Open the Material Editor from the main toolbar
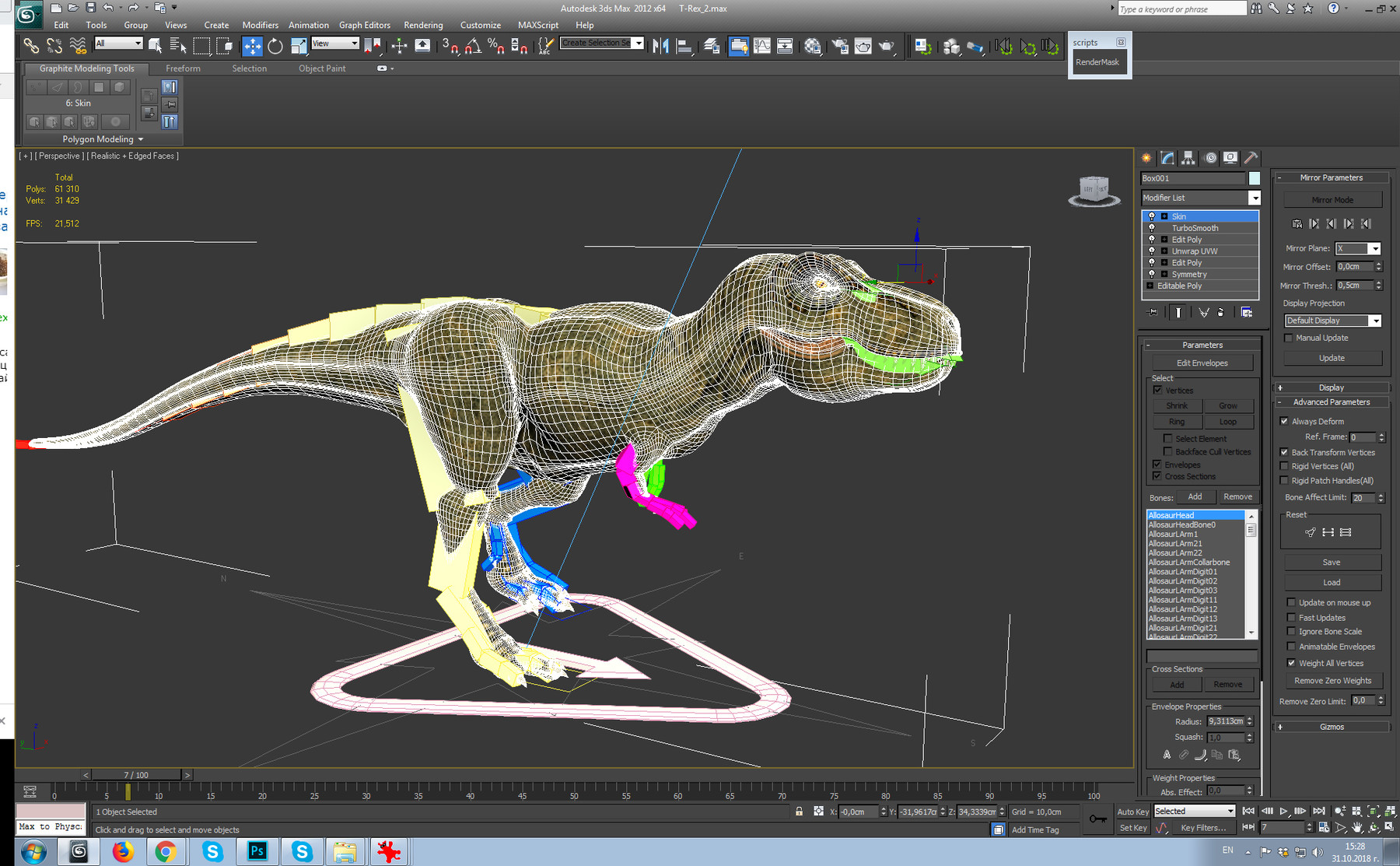 click(814, 45)
